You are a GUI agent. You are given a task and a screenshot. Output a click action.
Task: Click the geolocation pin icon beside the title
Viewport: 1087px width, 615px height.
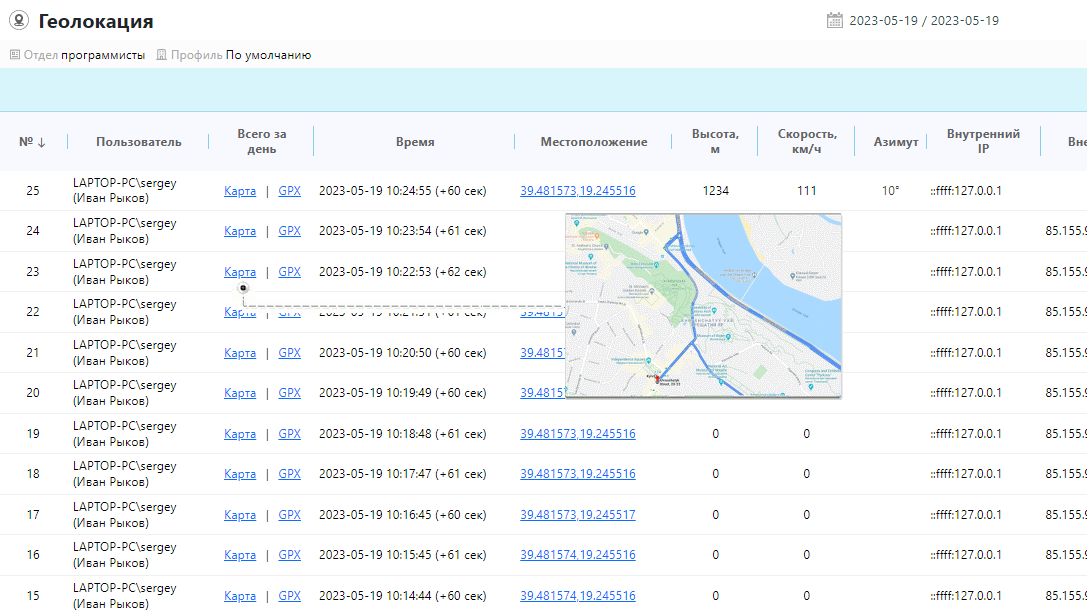tap(19, 21)
